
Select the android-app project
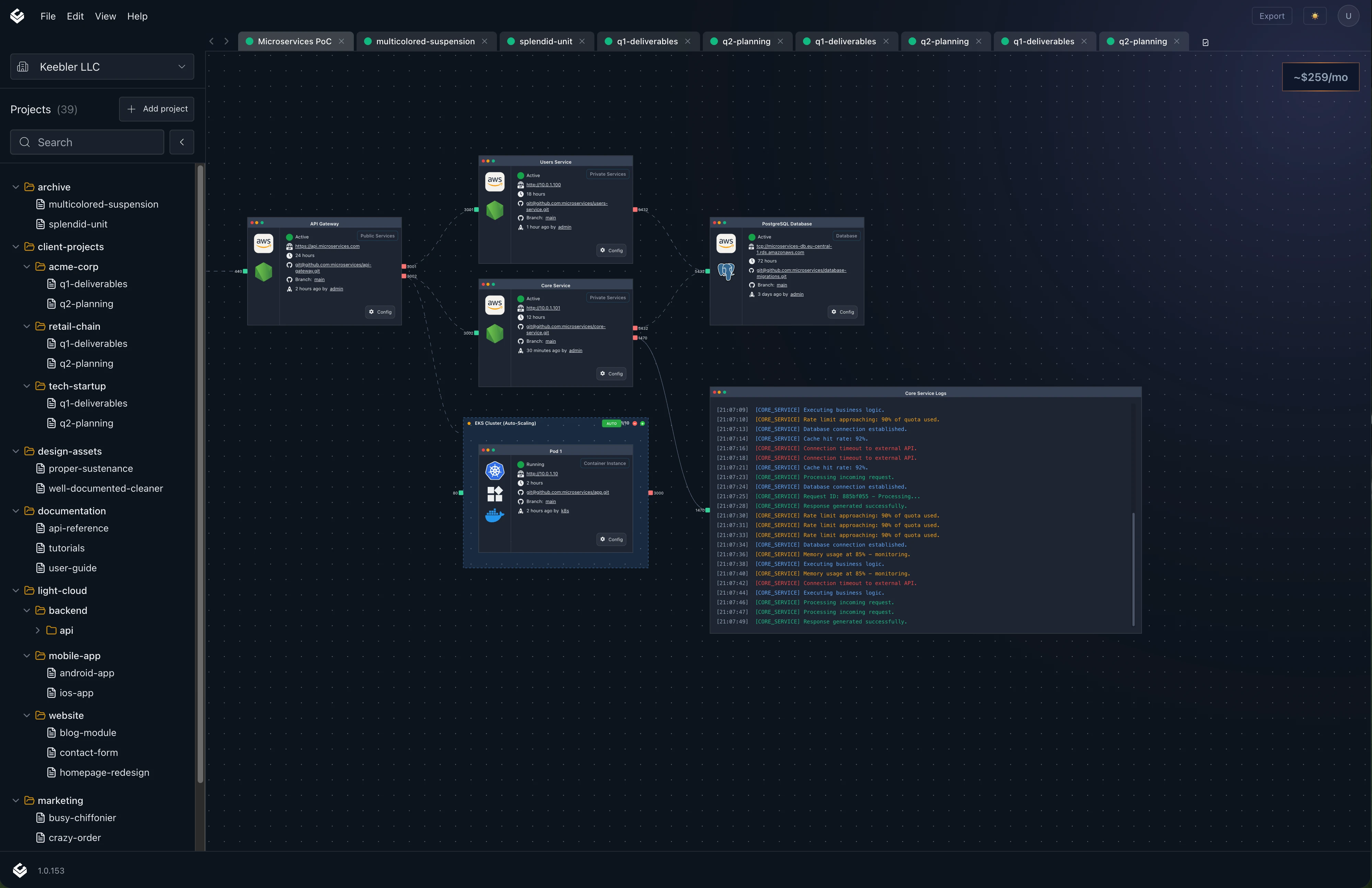[87, 673]
